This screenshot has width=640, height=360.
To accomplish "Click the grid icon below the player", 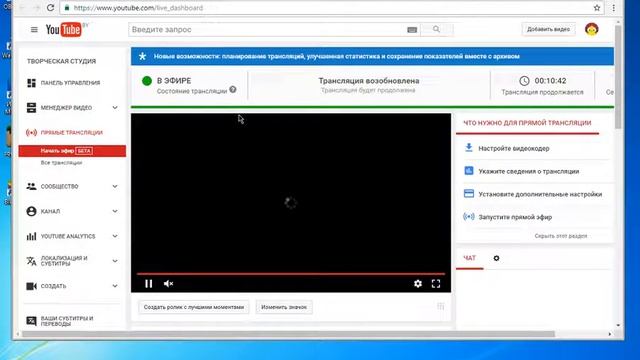I will click(440, 306).
